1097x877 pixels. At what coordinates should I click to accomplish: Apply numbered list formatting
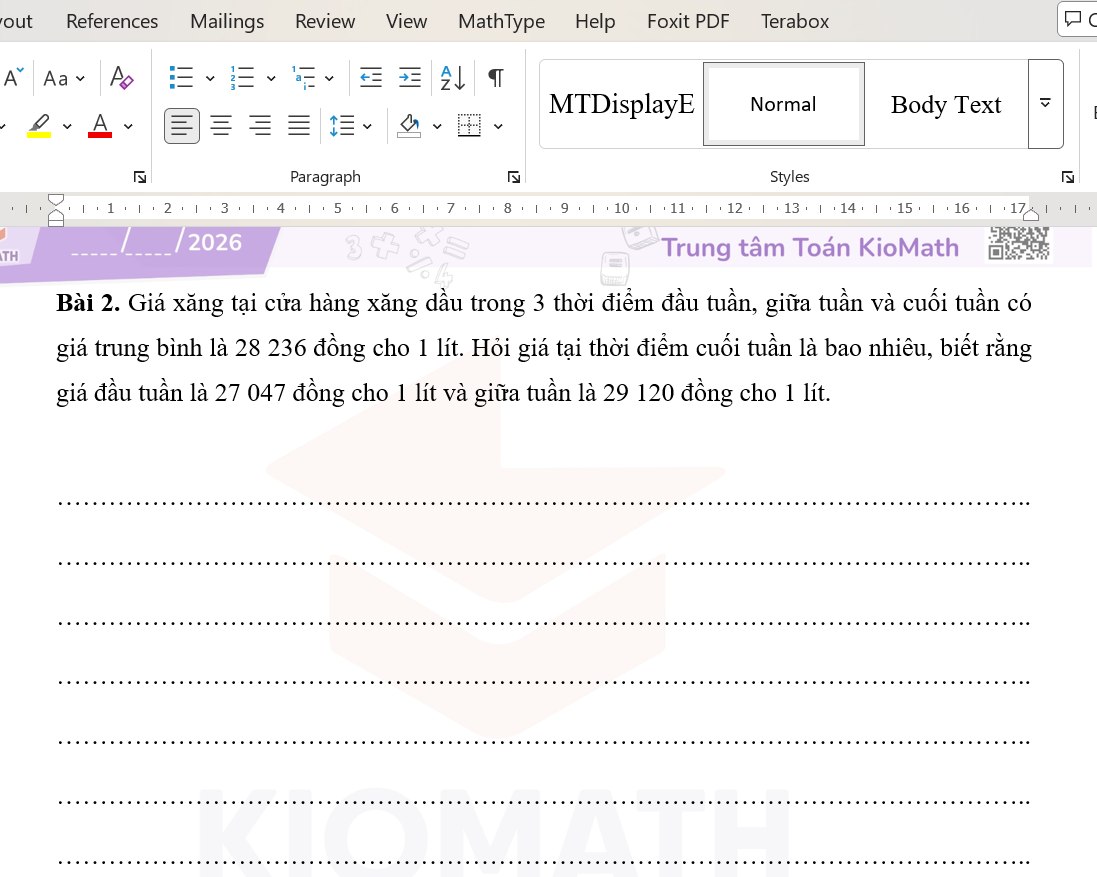point(242,78)
